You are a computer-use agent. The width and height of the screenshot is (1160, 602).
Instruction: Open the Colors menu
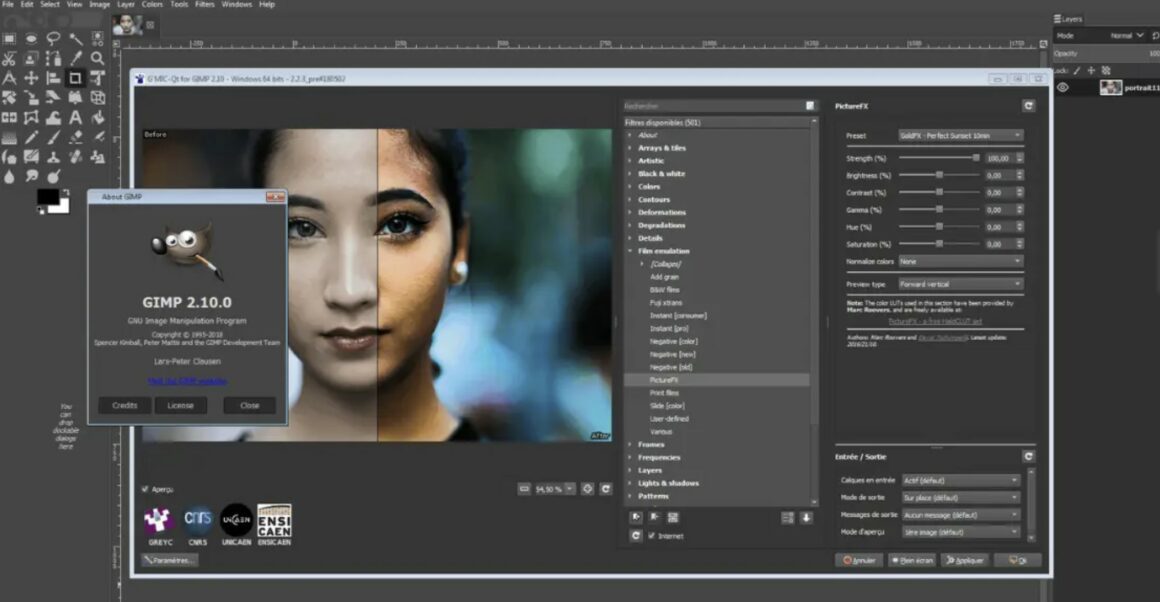click(x=152, y=4)
